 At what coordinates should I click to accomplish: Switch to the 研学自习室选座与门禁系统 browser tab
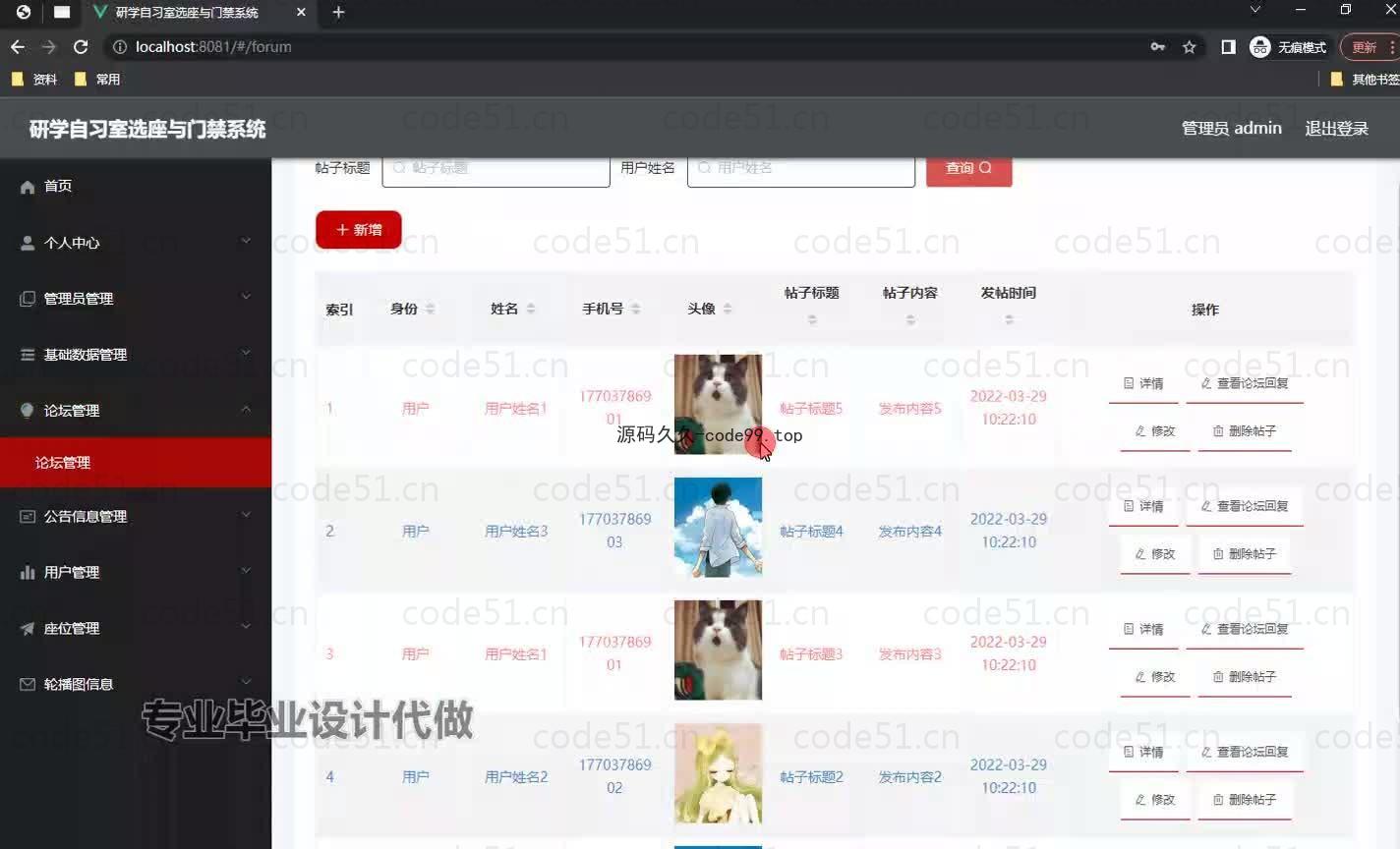197,13
